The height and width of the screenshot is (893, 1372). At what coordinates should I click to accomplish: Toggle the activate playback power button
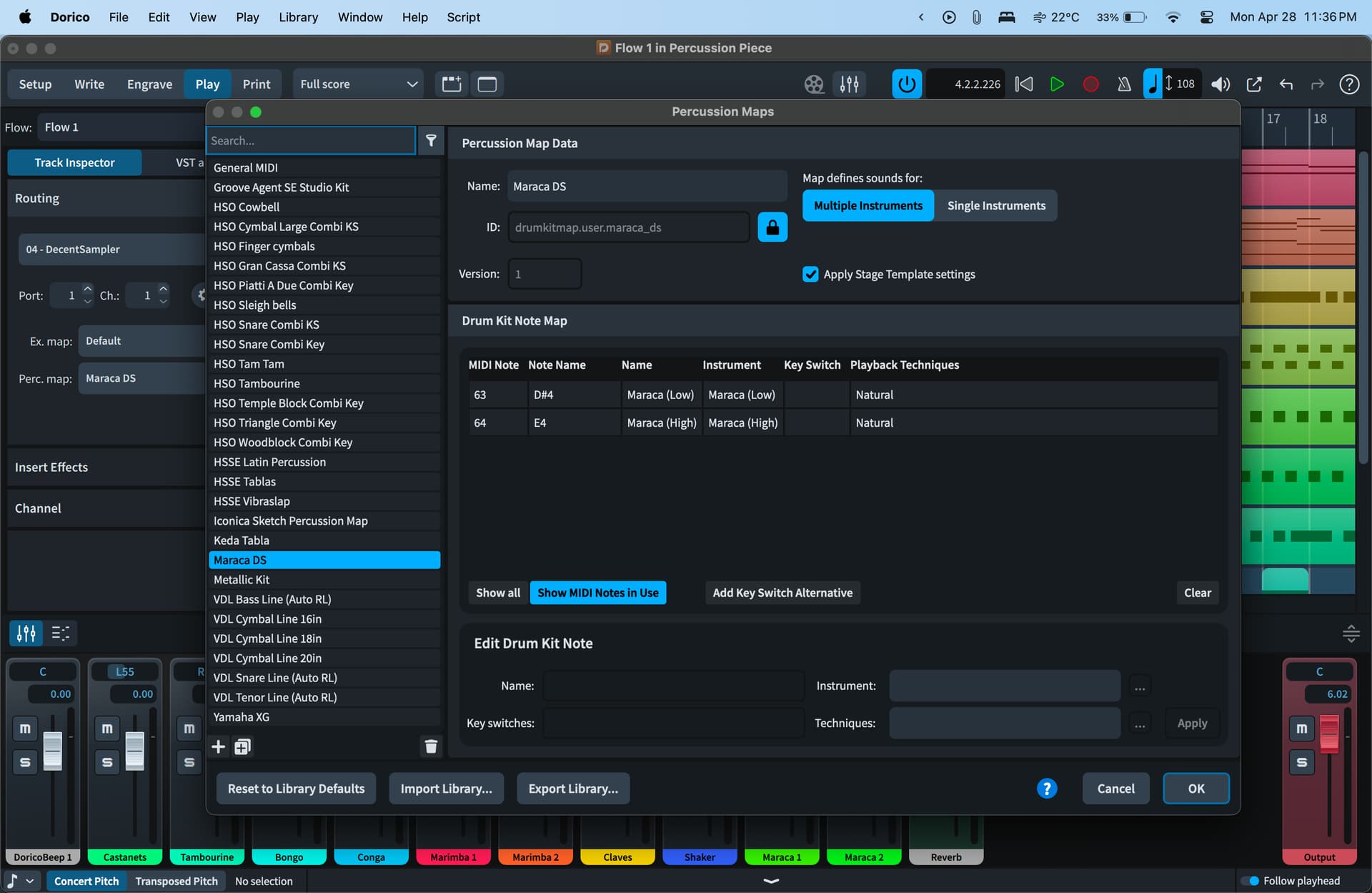point(907,84)
